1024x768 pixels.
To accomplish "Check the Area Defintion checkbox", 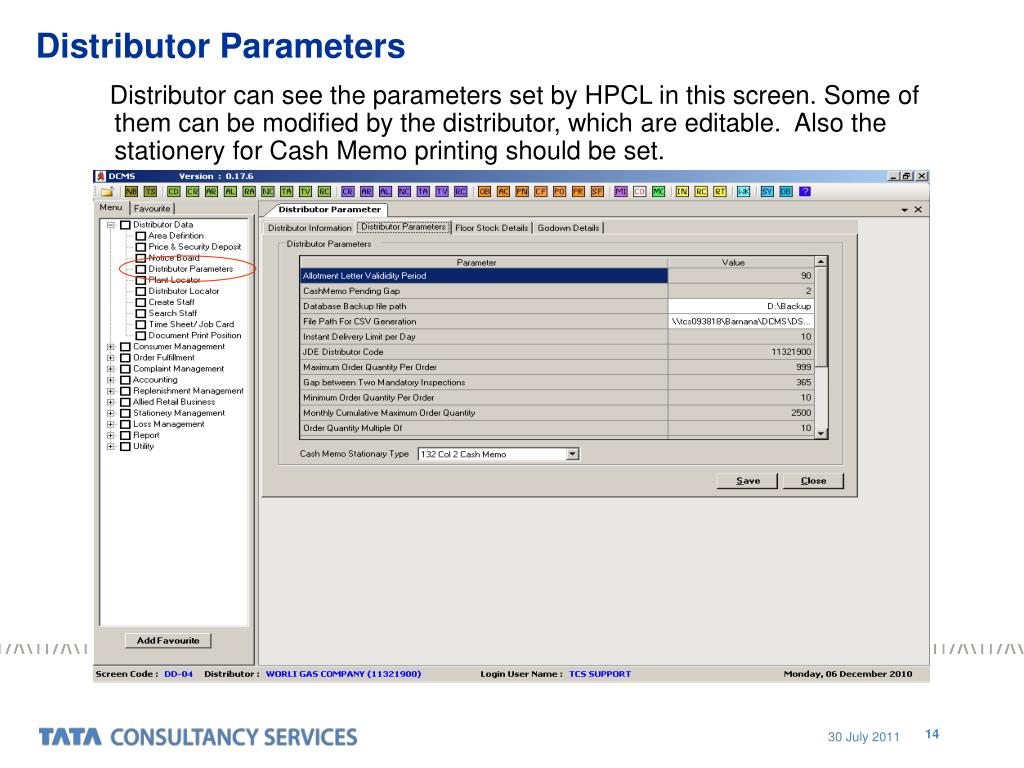I will (x=140, y=236).
